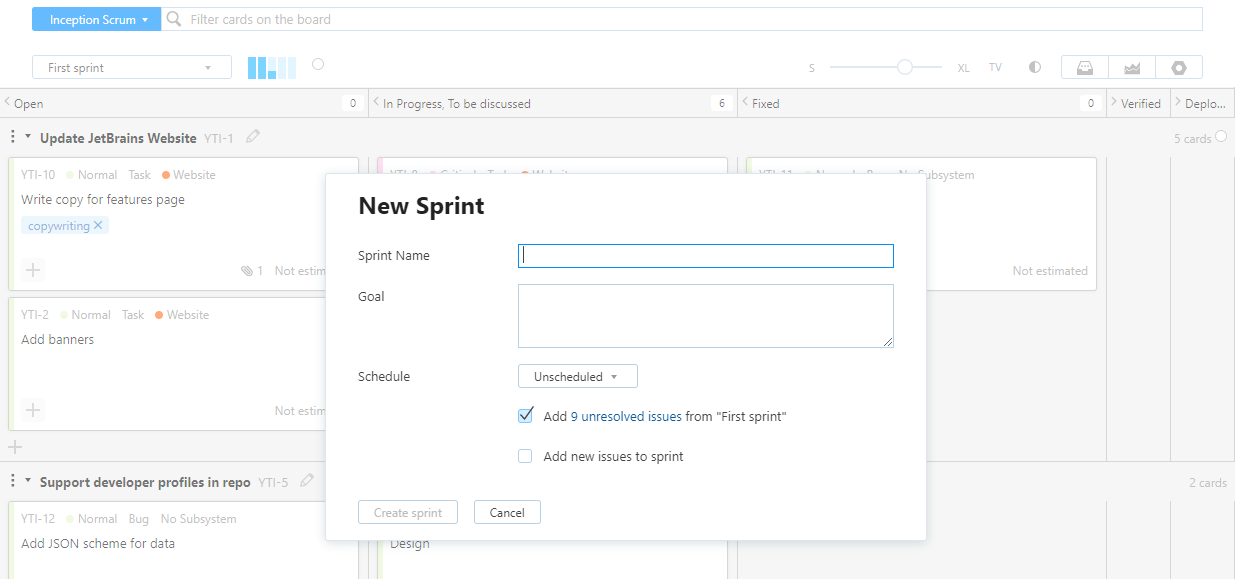Image resolution: width=1252 pixels, height=579 pixels.
Task: Open the backlog inbox panel
Action: click(1084, 68)
